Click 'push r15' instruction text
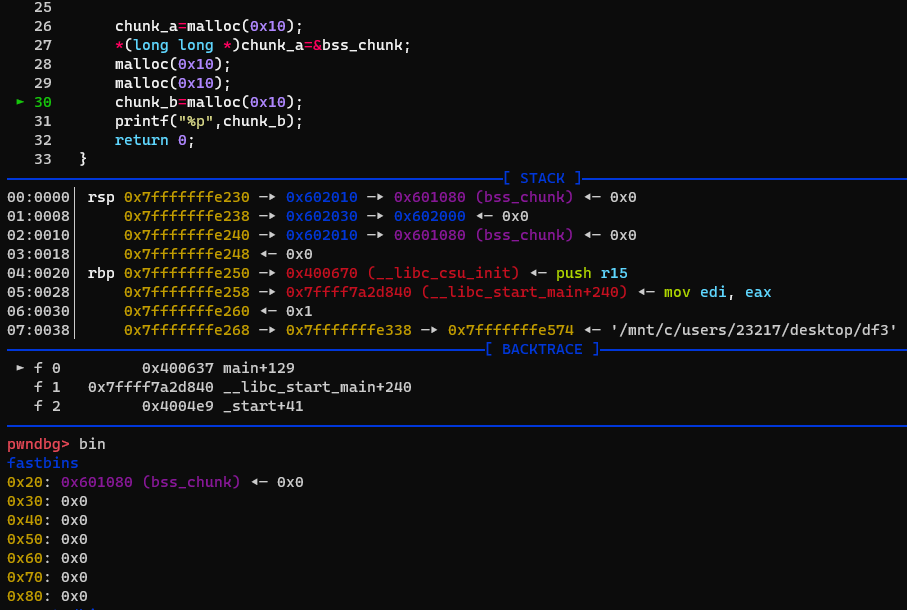Screen dimensions: 907x610 click(x=591, y=273)
